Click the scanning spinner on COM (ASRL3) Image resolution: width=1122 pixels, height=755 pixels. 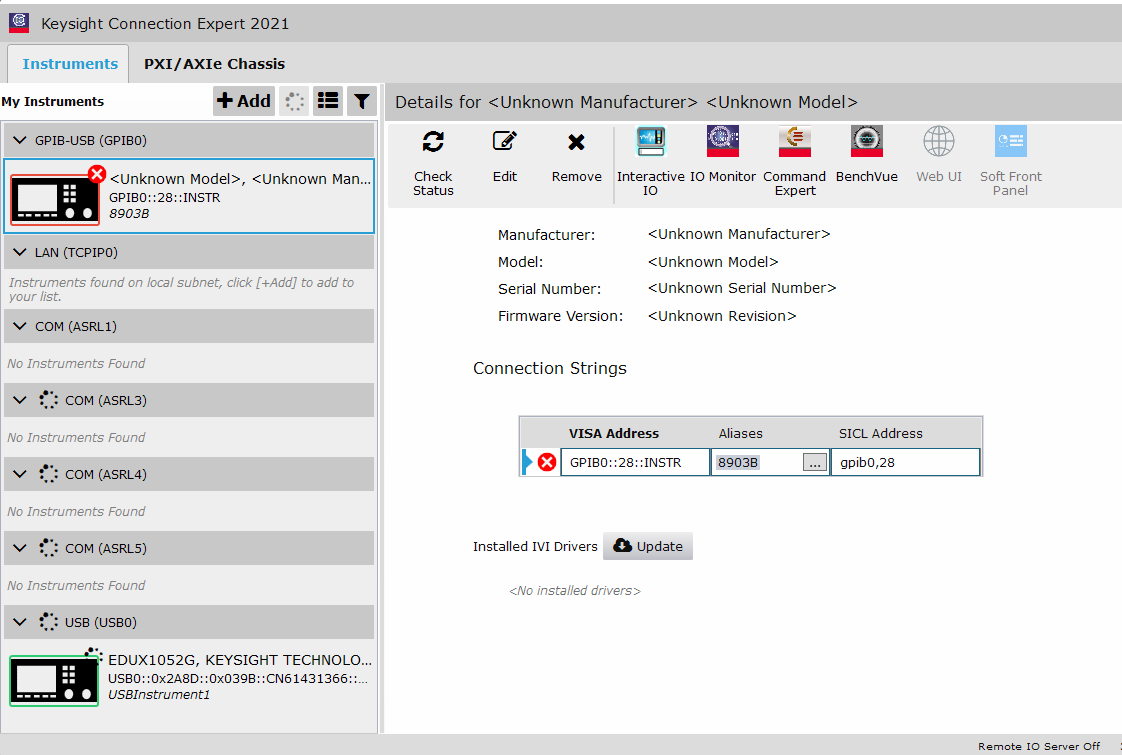coord(49,400)
